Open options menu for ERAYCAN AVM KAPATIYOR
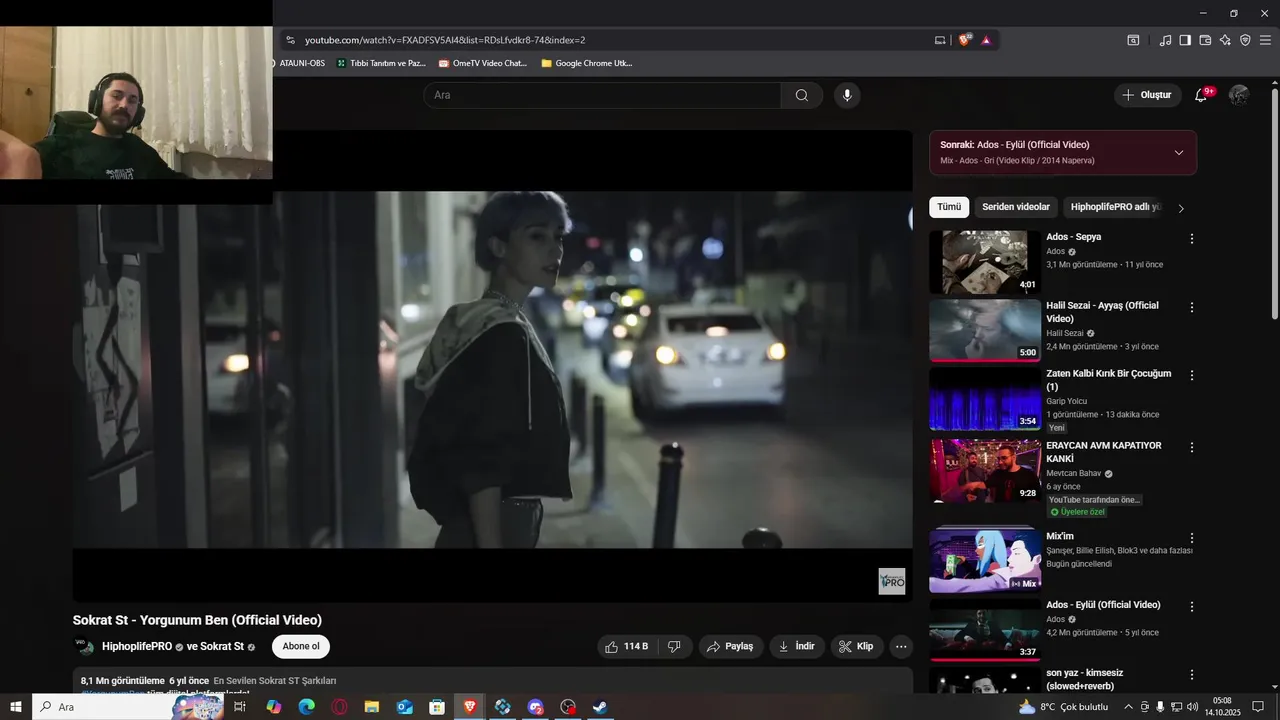 coord(1191,447)
